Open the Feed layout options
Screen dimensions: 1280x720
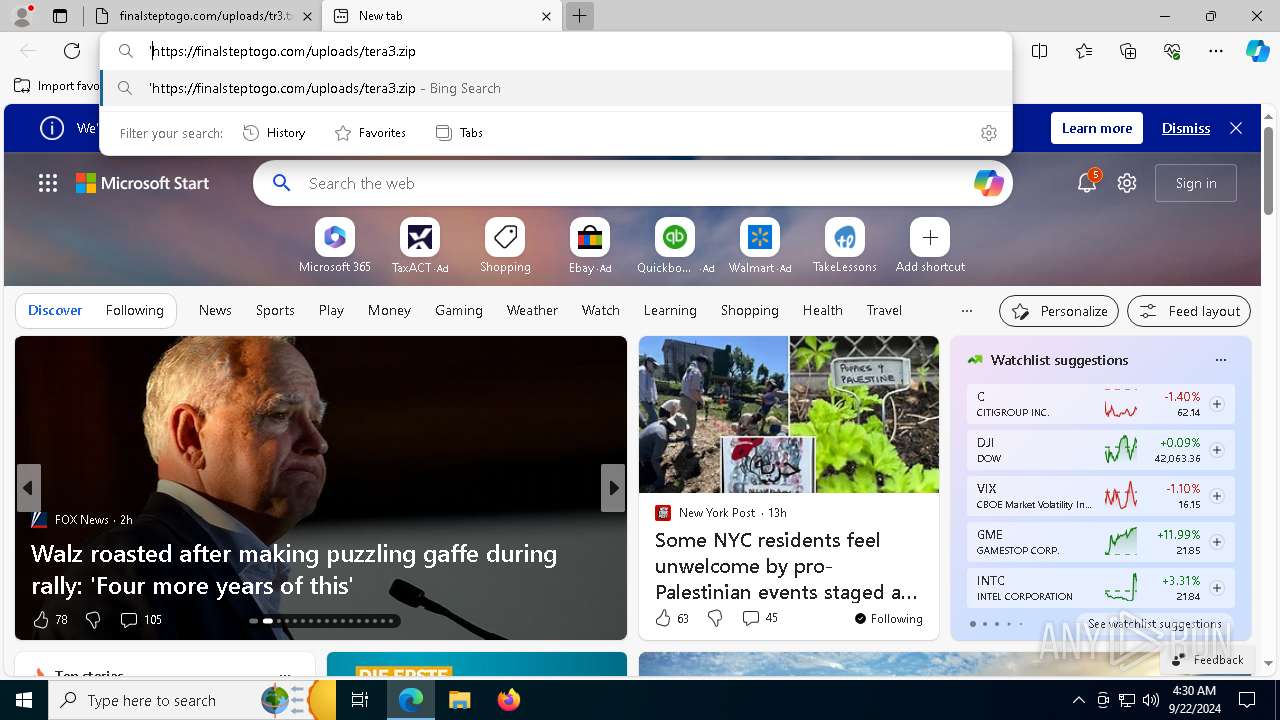(1189, 311)
